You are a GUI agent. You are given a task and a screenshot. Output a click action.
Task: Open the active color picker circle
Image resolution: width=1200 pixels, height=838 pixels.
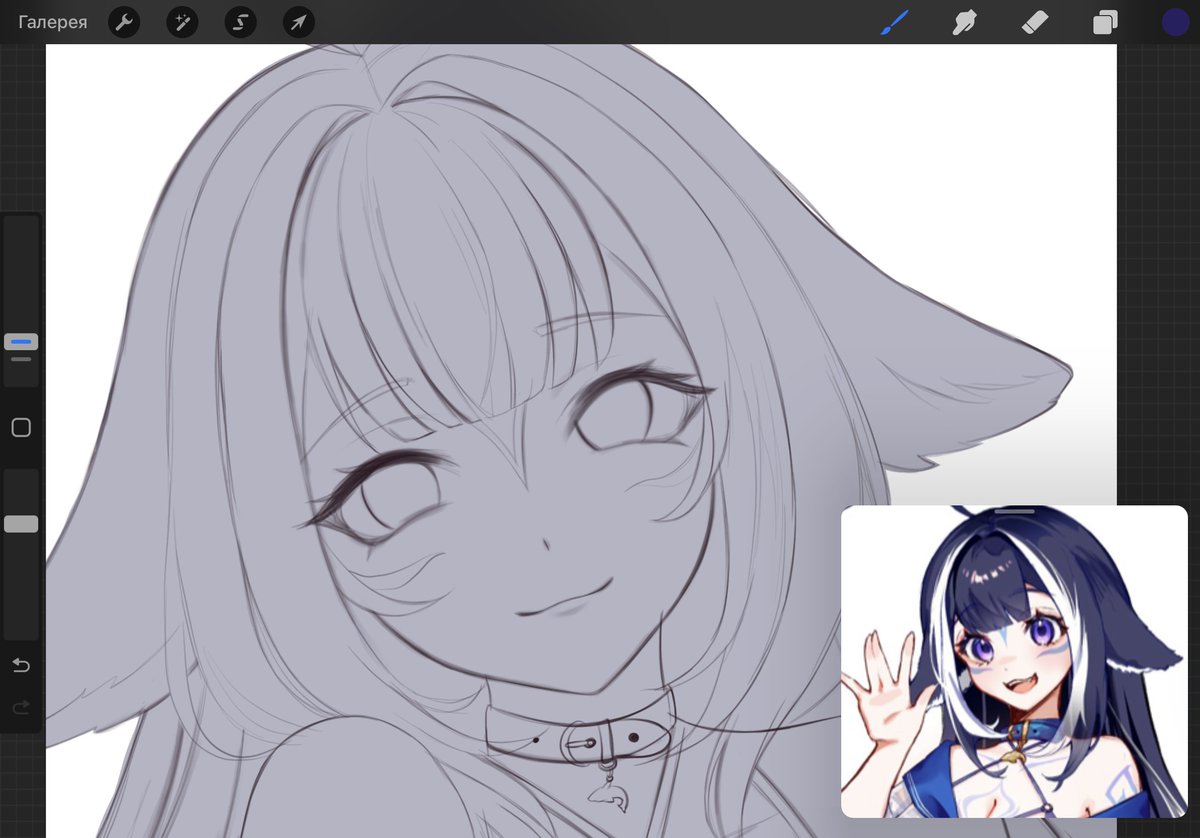(1175, 22)
